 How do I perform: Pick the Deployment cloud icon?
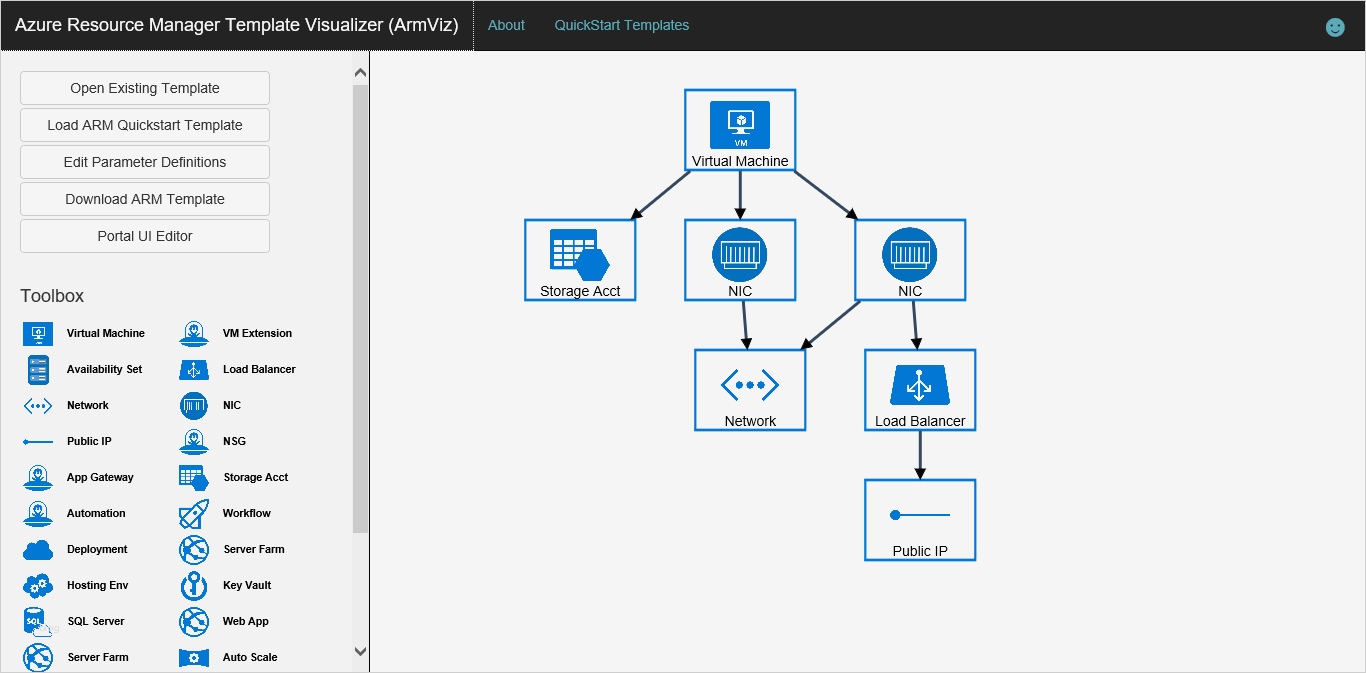point(38,549)
